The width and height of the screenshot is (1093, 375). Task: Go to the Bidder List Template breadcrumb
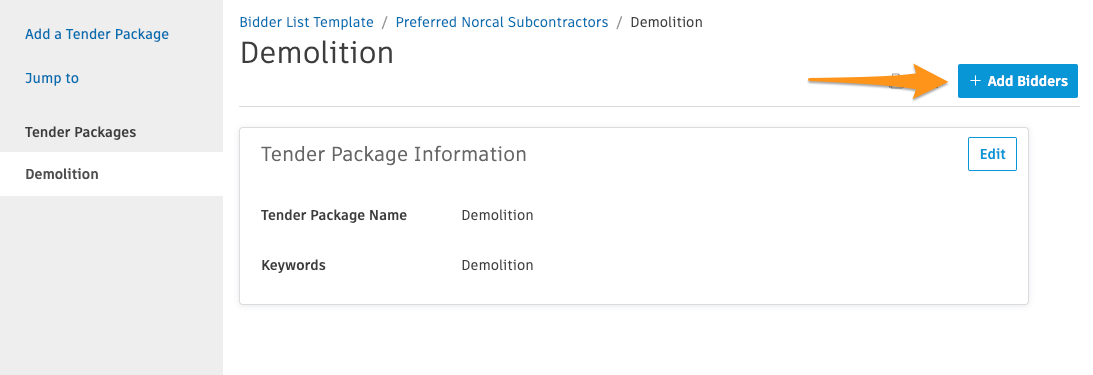coord(307,22)
